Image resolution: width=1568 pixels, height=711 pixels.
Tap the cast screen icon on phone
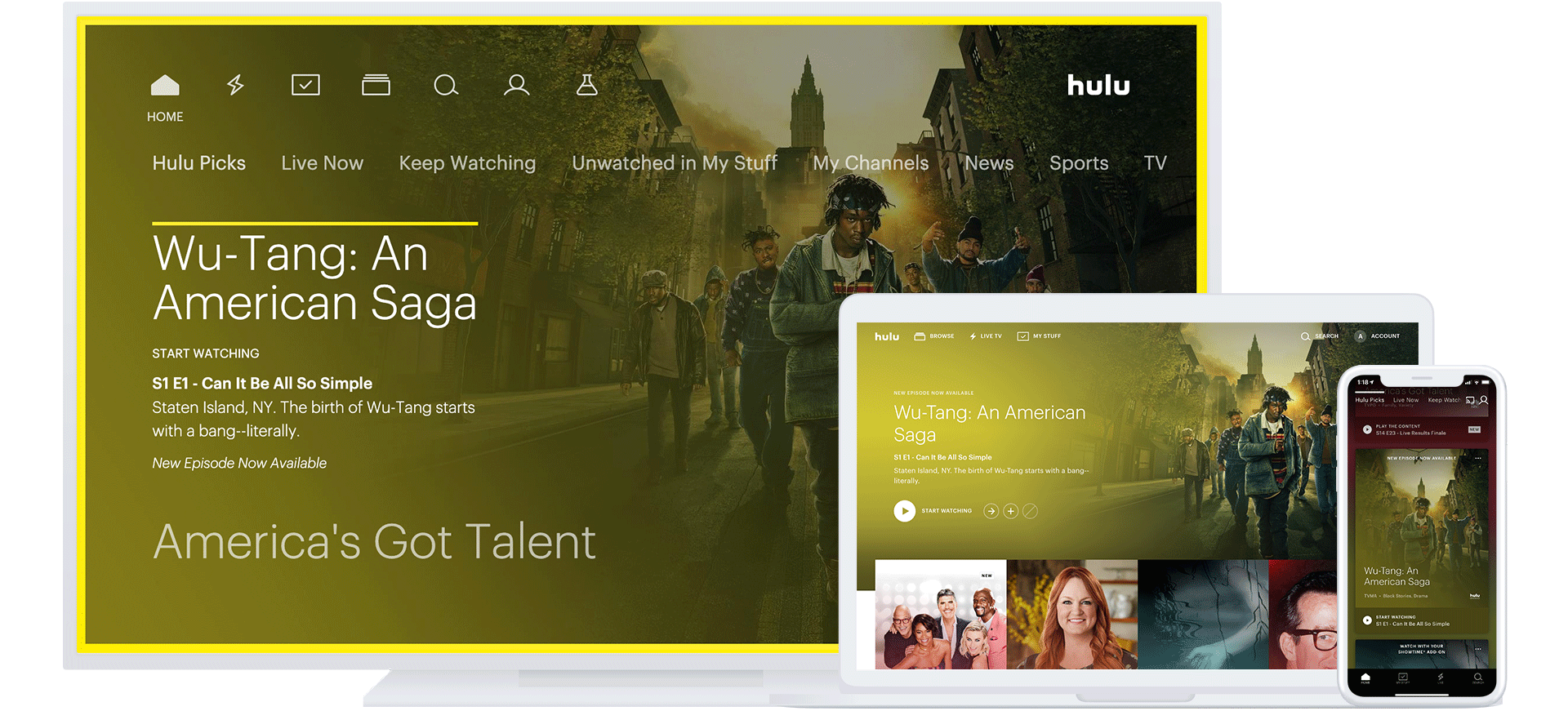pos(1470,400)
